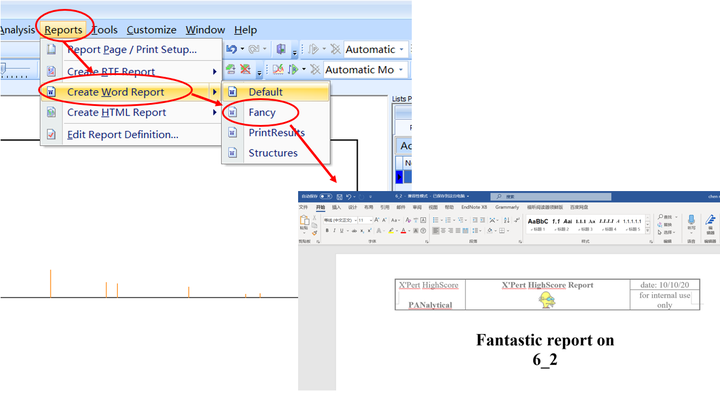Click the red X delete pattern icon
The height and width of the screenshot is (400, 720).
(246, 69)
